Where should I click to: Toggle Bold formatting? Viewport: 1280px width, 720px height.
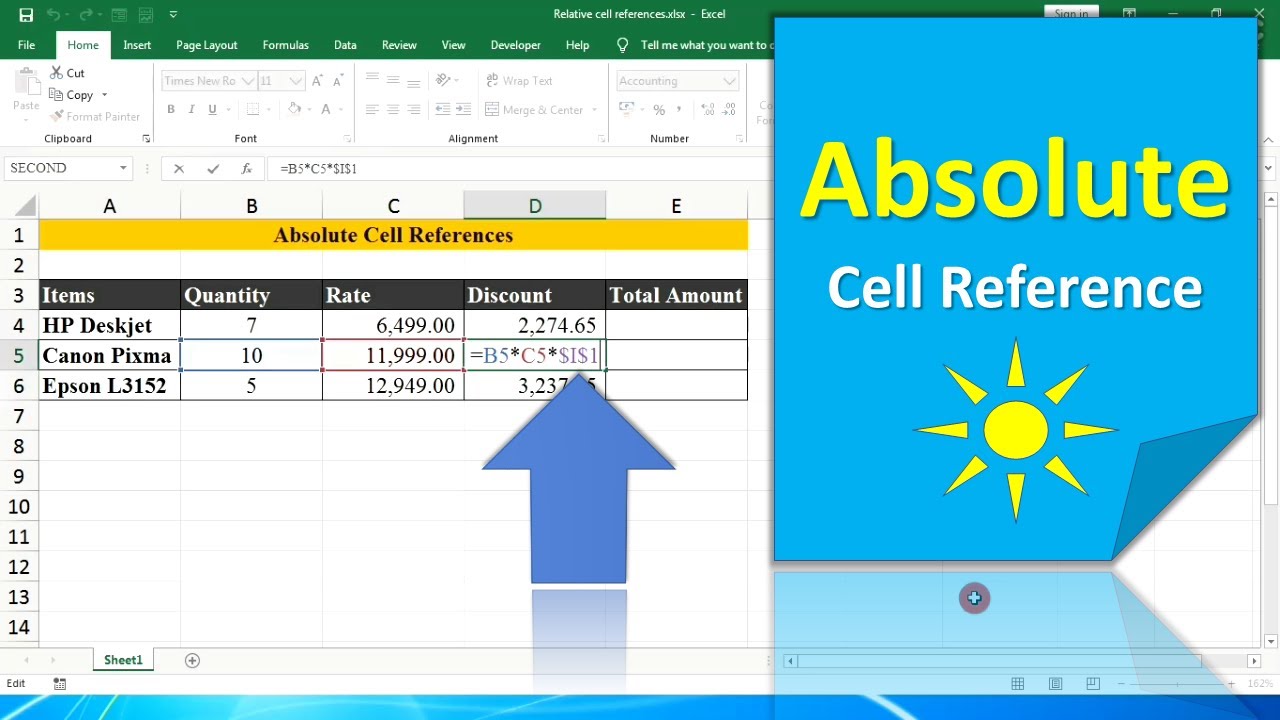click(x=171, y=110)
